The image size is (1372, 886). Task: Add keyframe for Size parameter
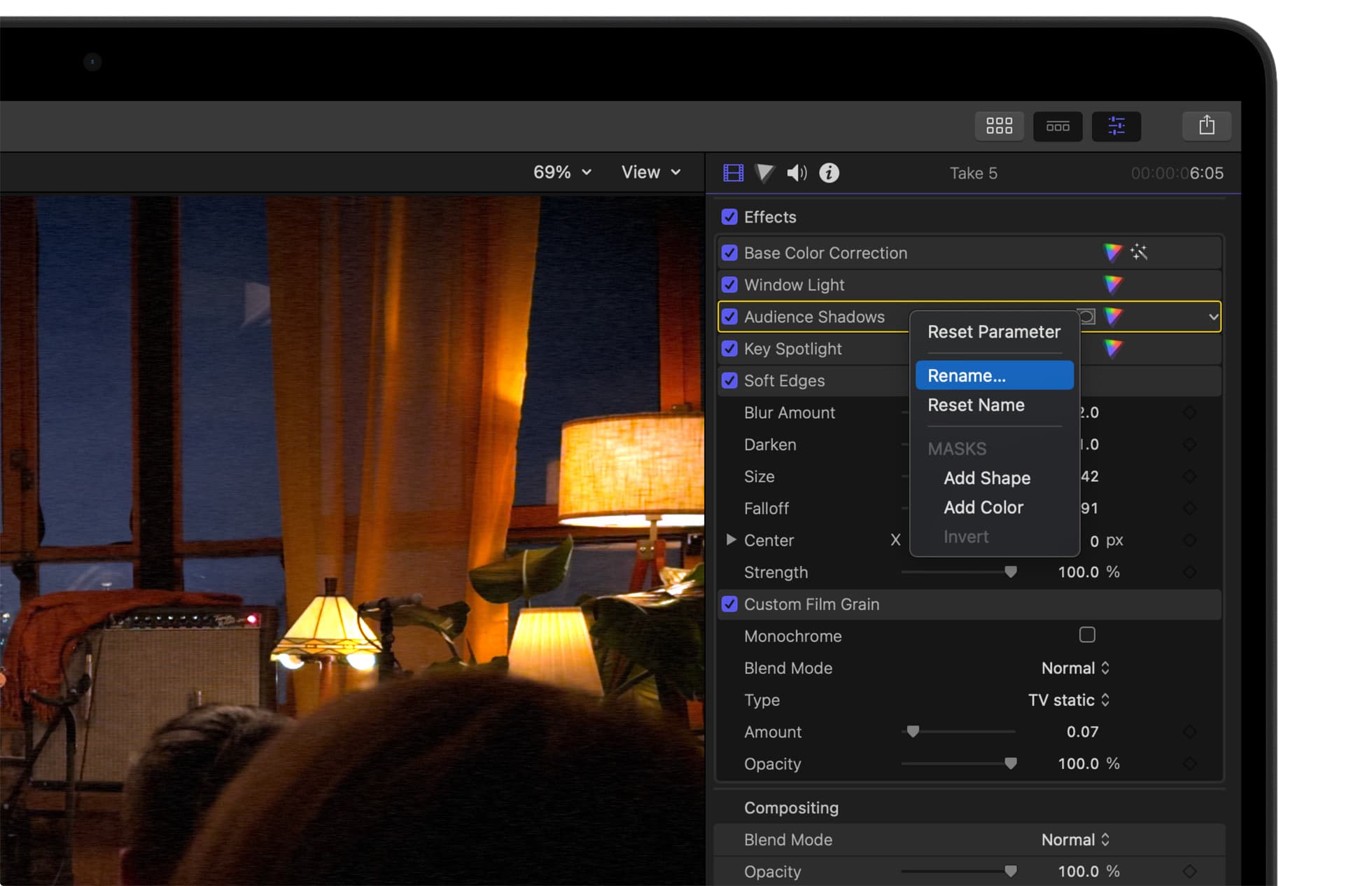(x=1189, y=476)
